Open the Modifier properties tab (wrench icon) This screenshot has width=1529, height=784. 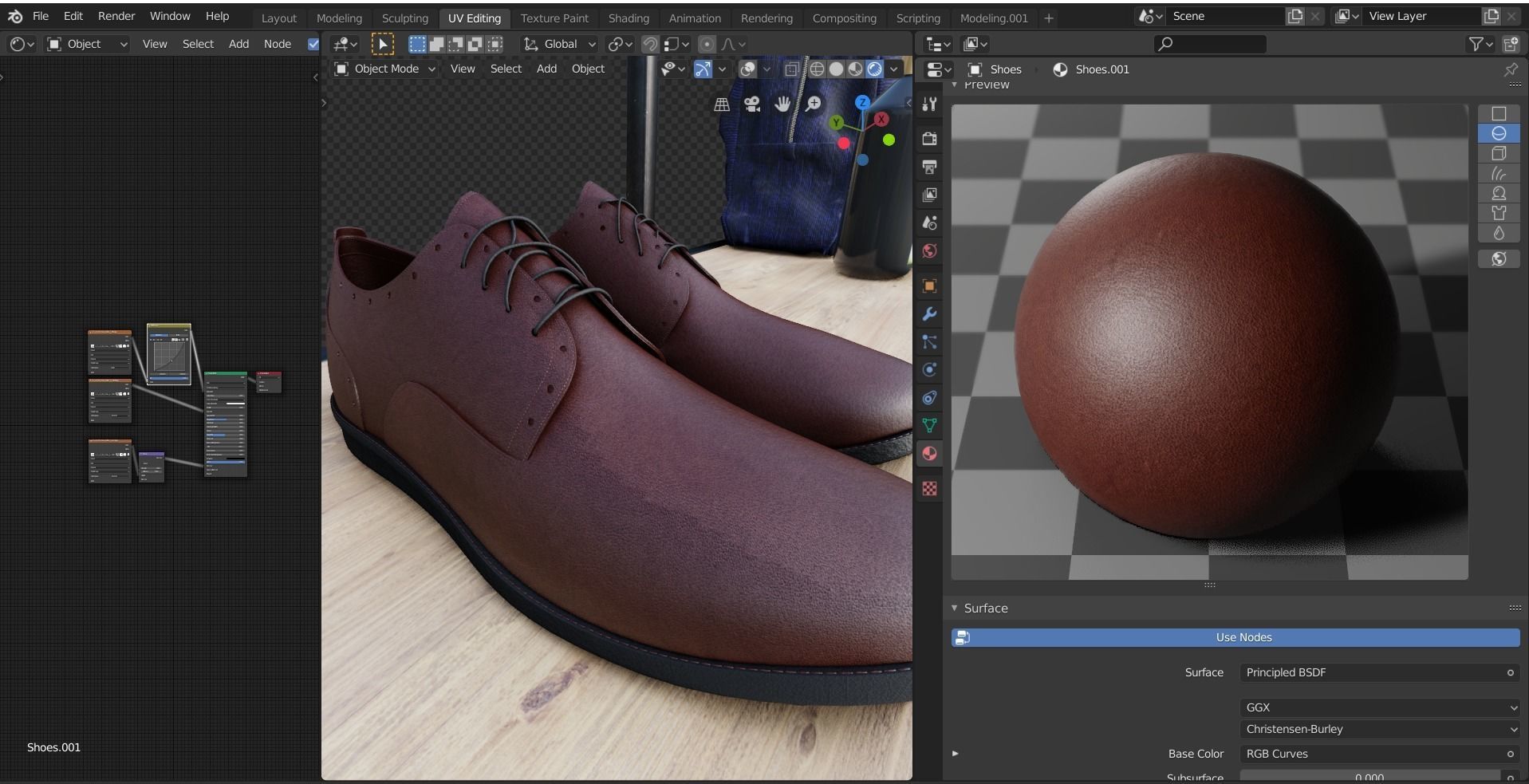[930, 314]
